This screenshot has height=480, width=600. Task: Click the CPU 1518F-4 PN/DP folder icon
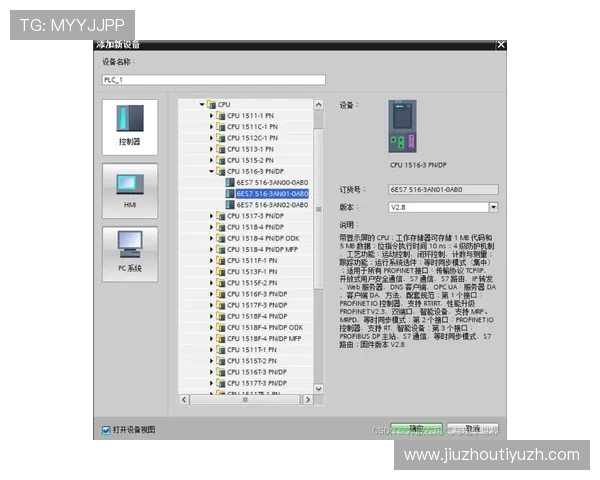coord(220,316)
